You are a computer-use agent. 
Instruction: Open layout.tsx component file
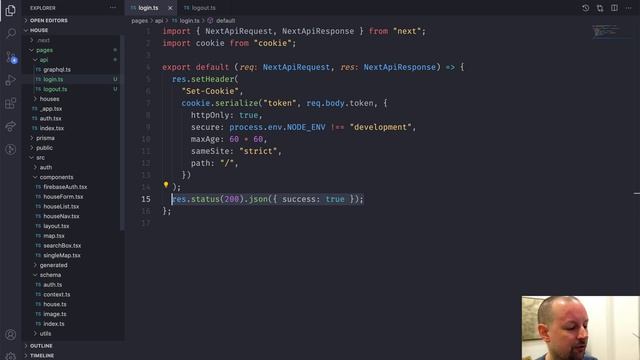click(x=56, y=226)
